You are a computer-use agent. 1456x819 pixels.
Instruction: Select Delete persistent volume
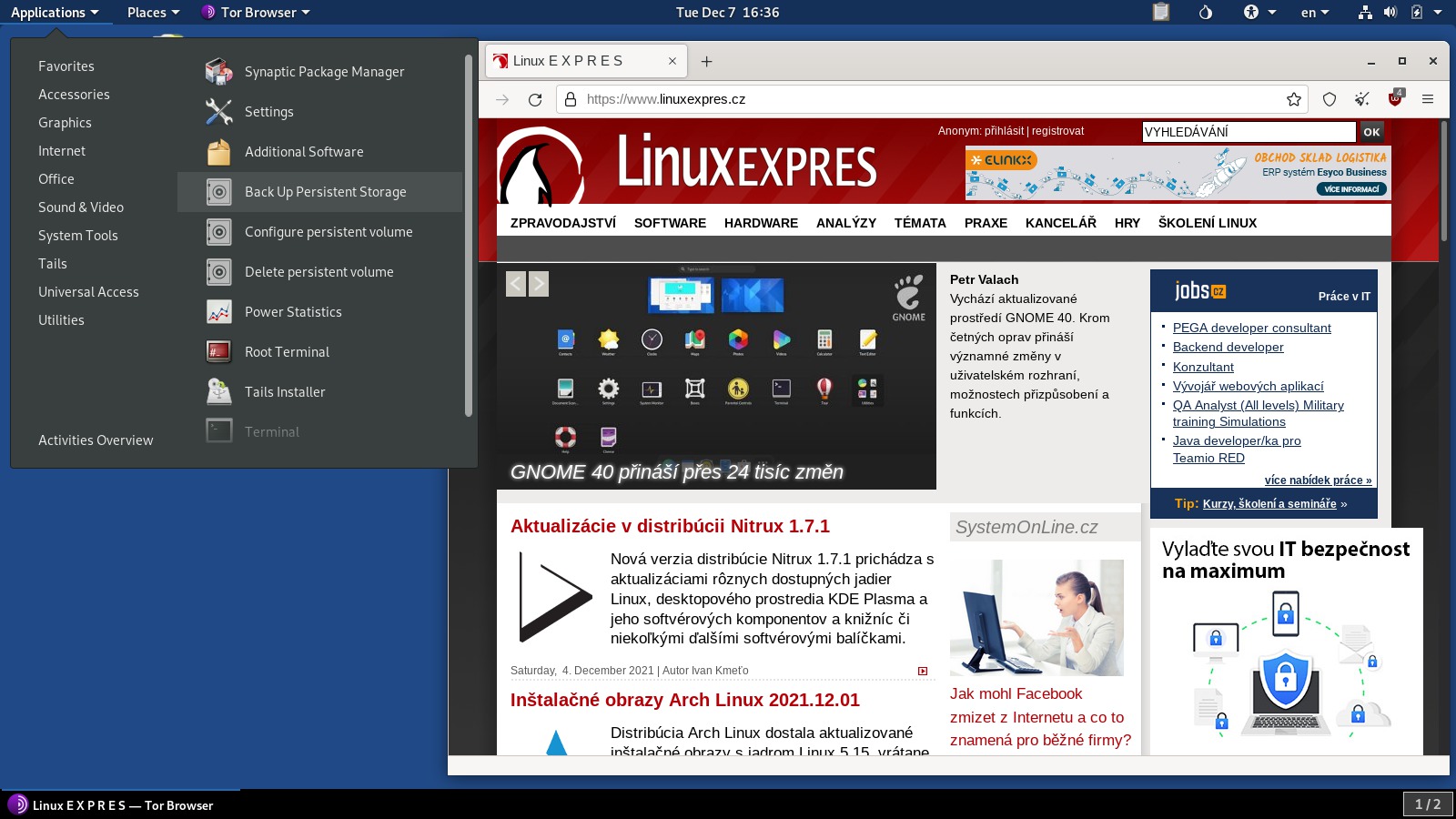(319, 272)
